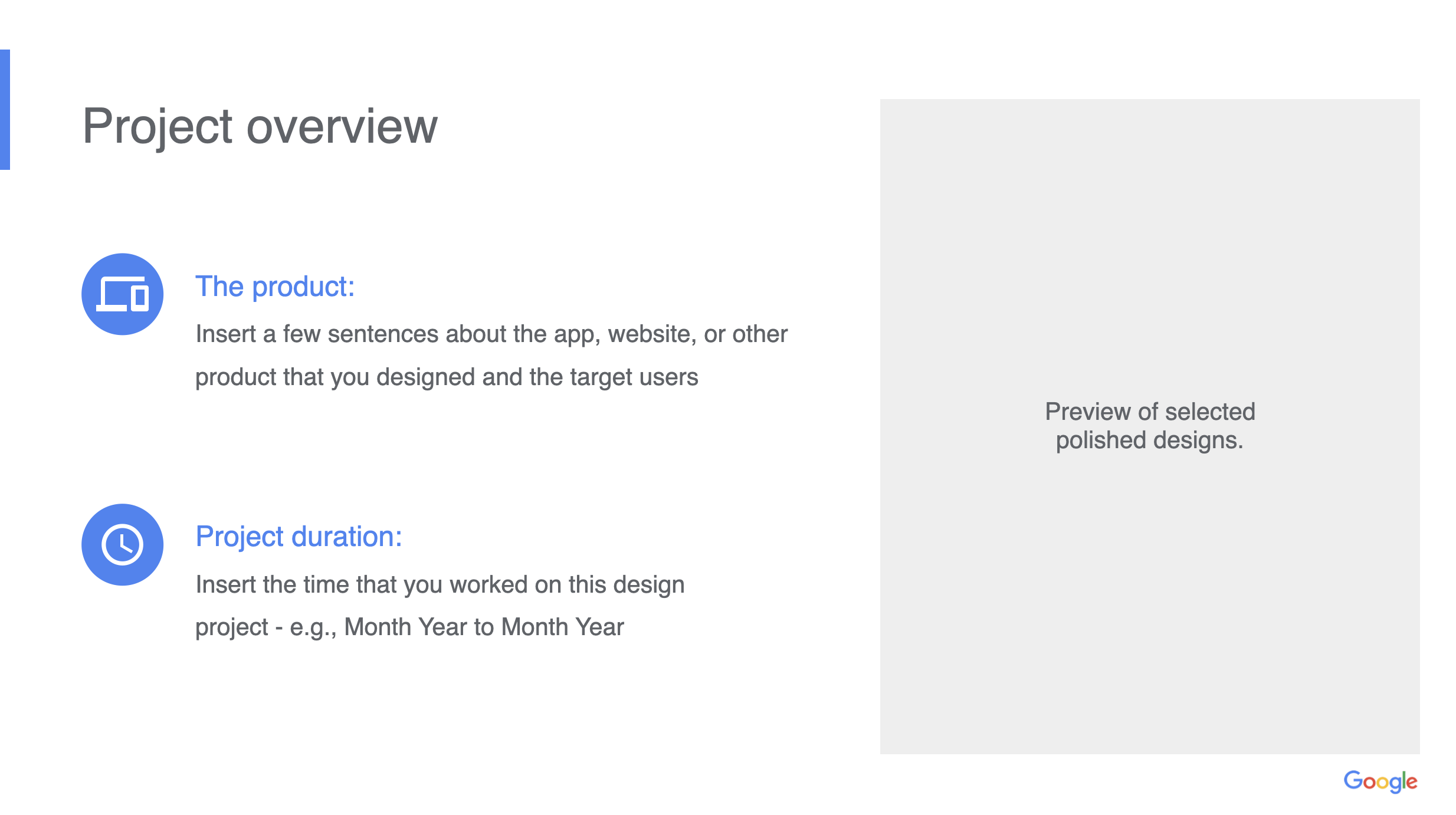Select the "The product:" heading
Viewport: 1456px width, 815px height.
(x=275, y=287)
